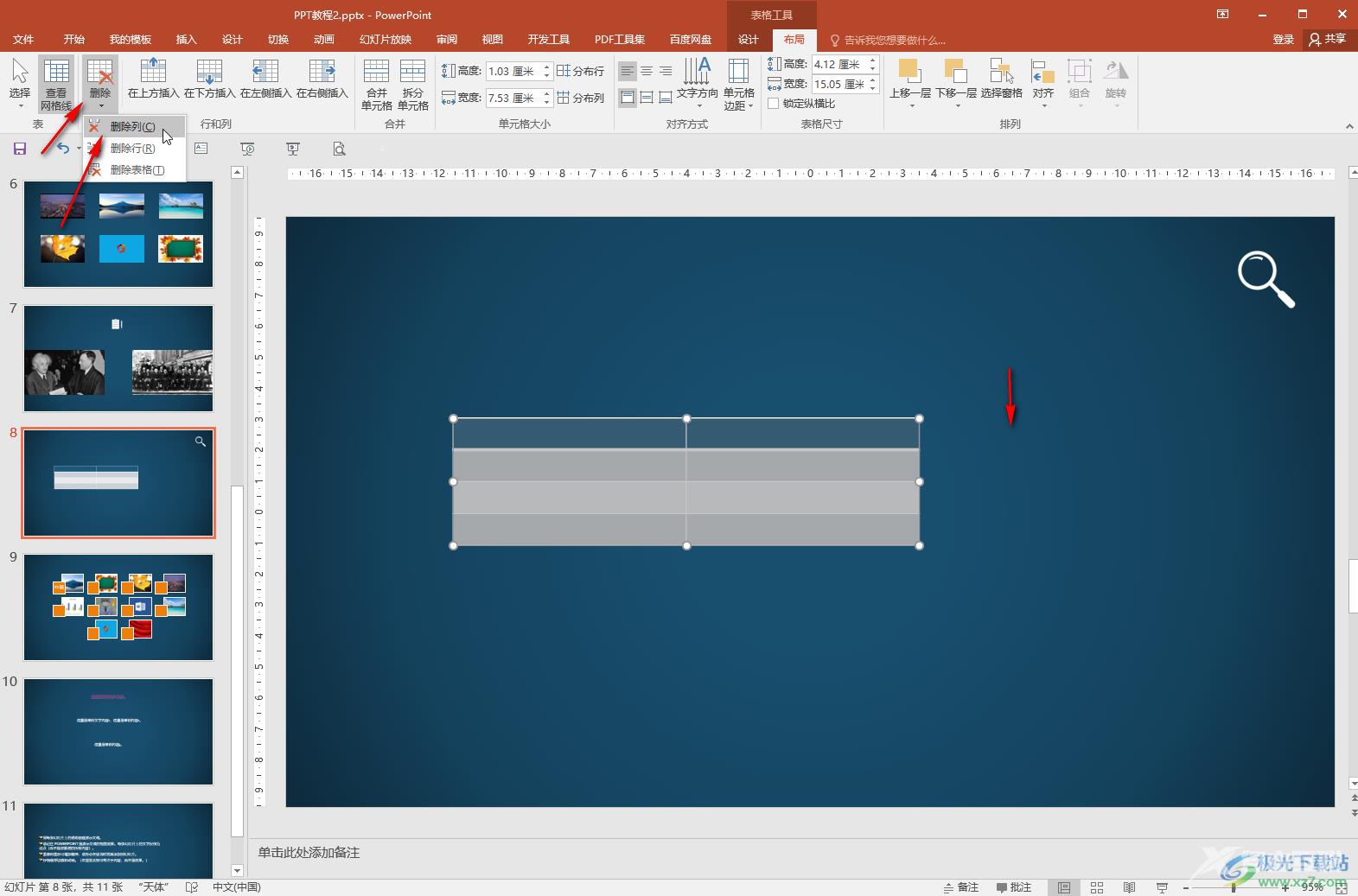Switch to the 开始 home tab

click(73, 40)
